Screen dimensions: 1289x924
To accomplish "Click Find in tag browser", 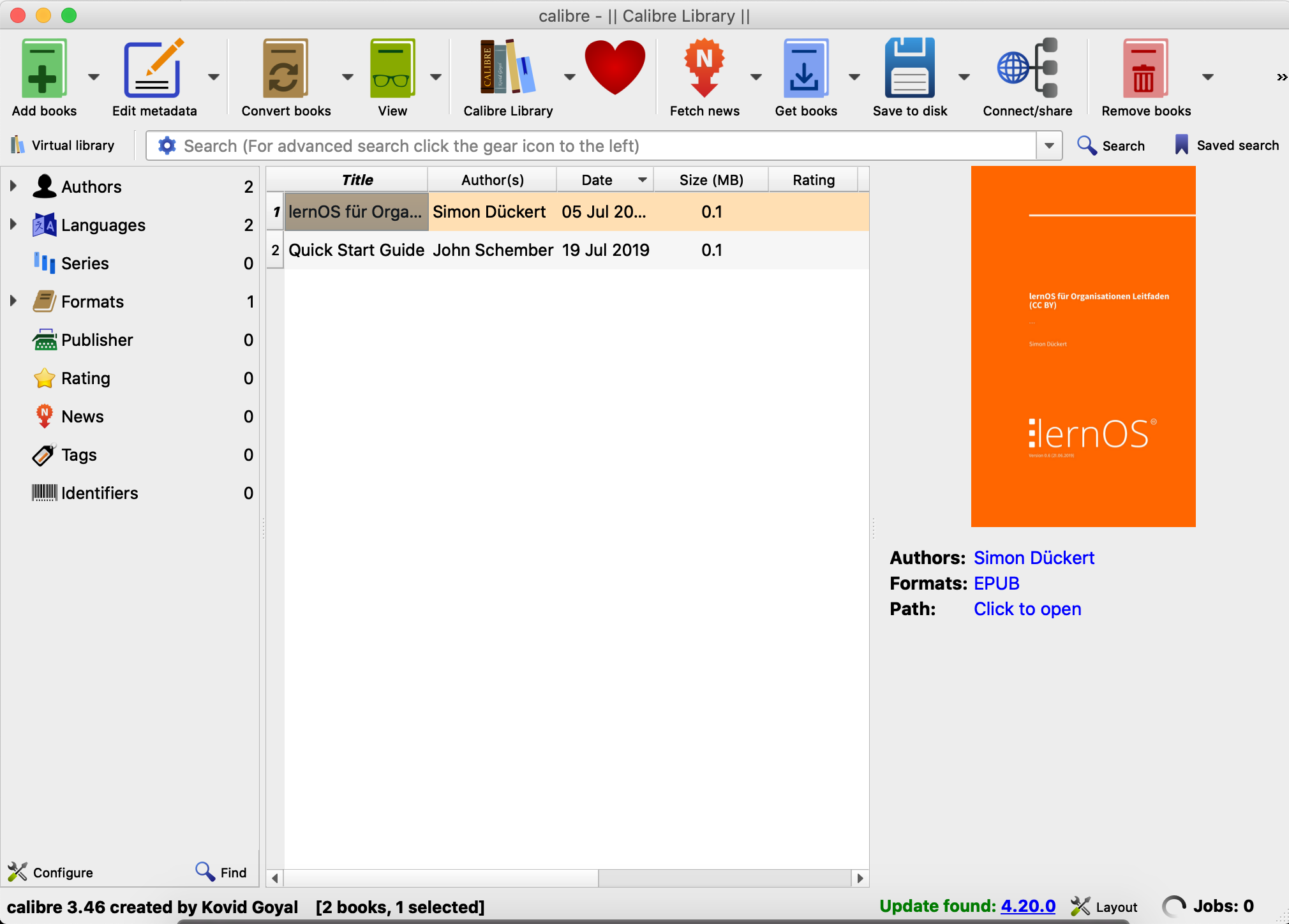I will [x=221, y=872].
